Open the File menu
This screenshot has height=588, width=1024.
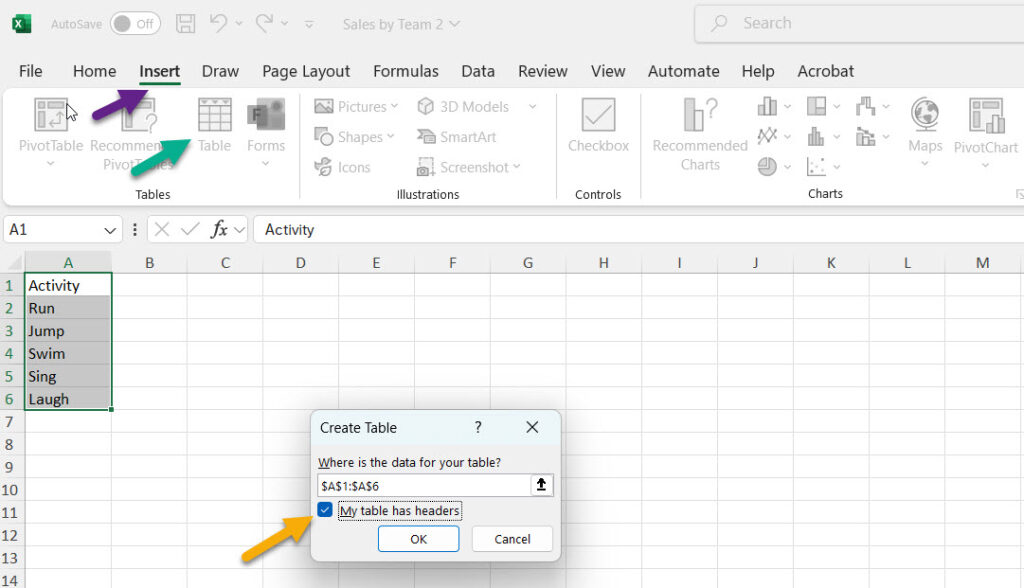point(30,71)
